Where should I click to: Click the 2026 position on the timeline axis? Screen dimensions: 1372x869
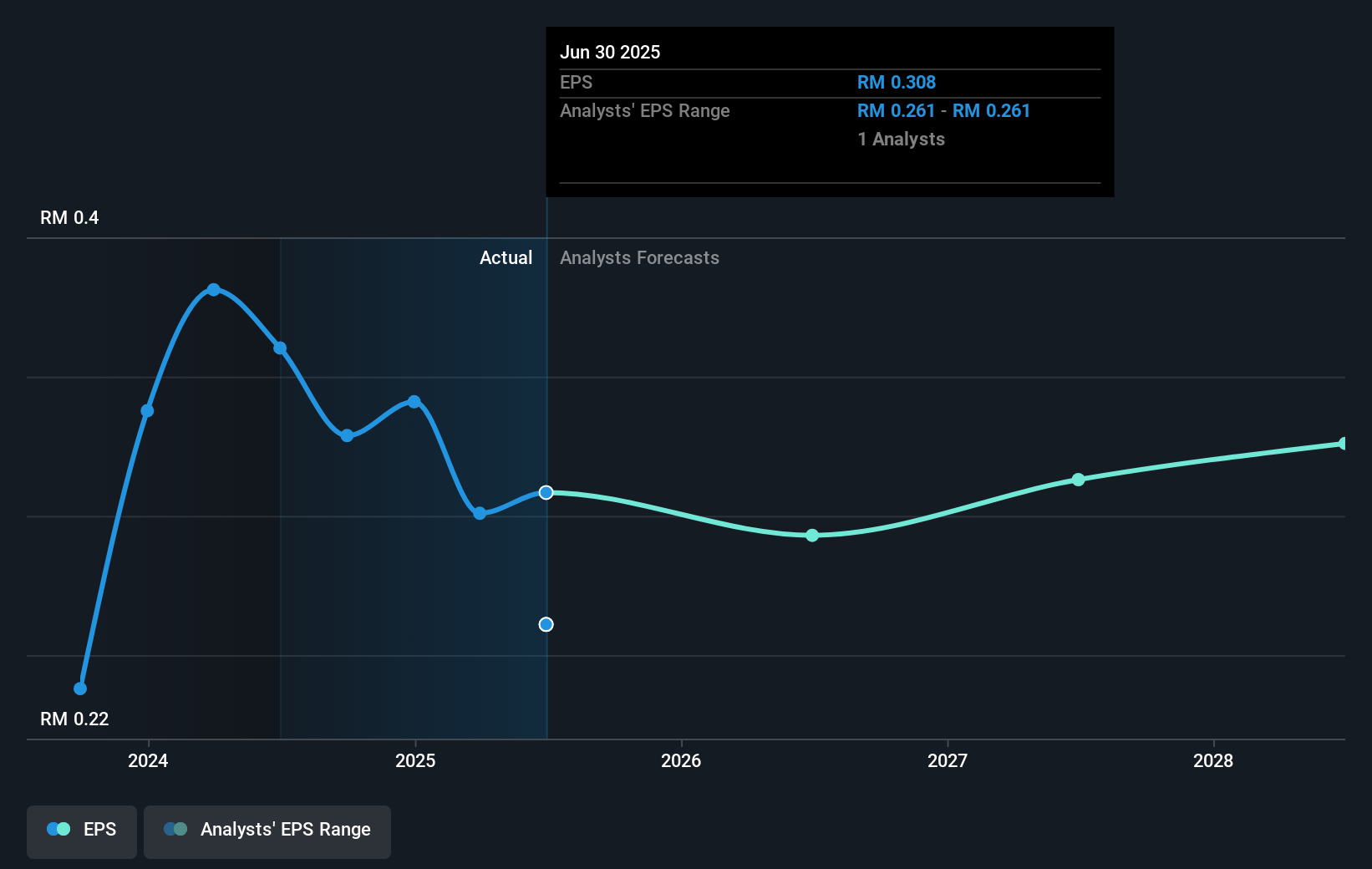[682, 761]
